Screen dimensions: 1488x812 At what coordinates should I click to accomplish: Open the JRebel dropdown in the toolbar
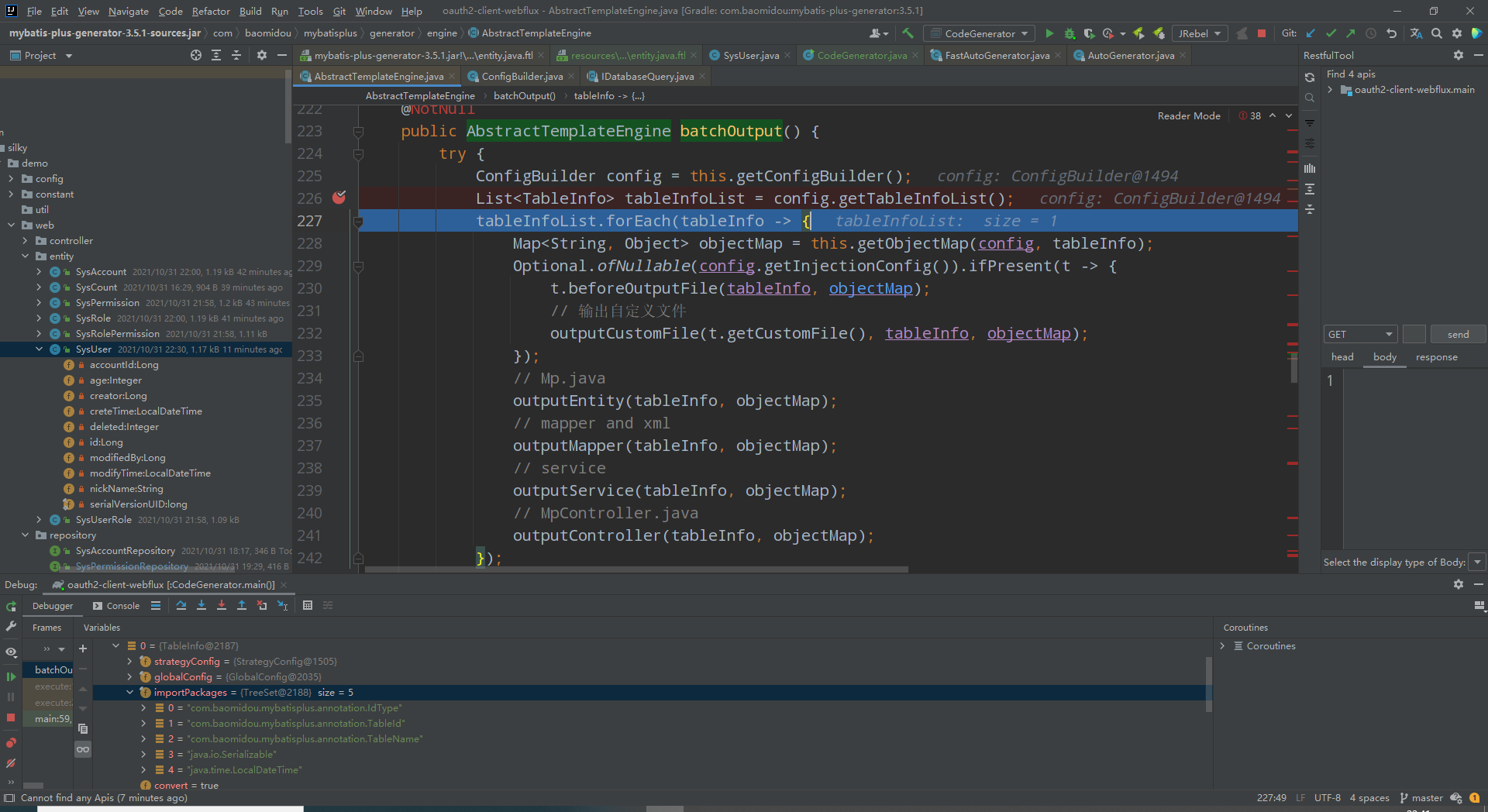(x=1199, y=33)
